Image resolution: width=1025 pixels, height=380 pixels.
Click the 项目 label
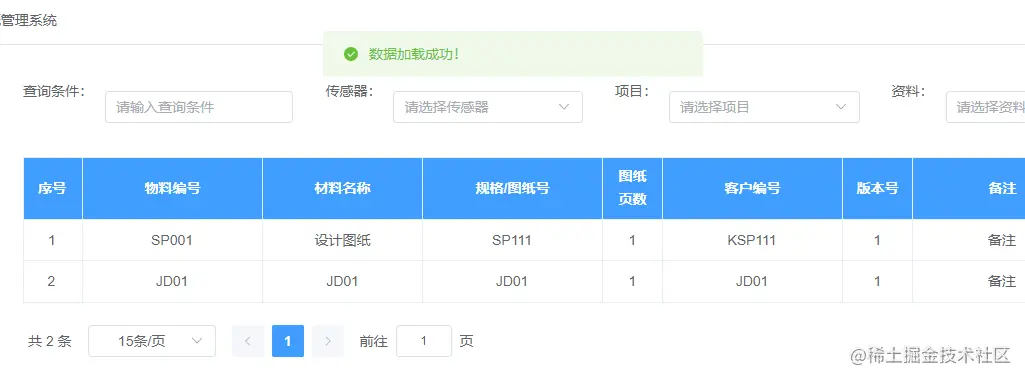click(631, 92)
